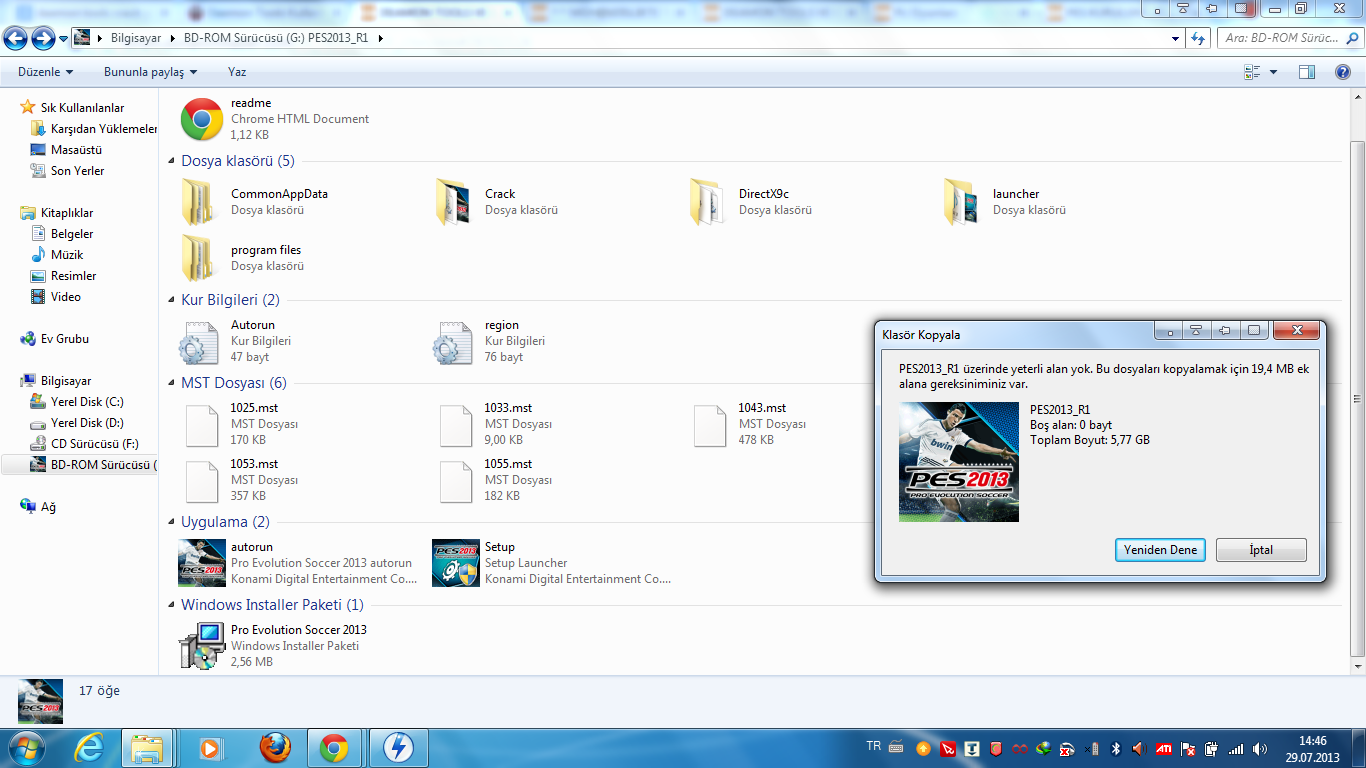1366x768 pixels.
Task: Click İptal in the copy dialog
Action: [1261, 550]
